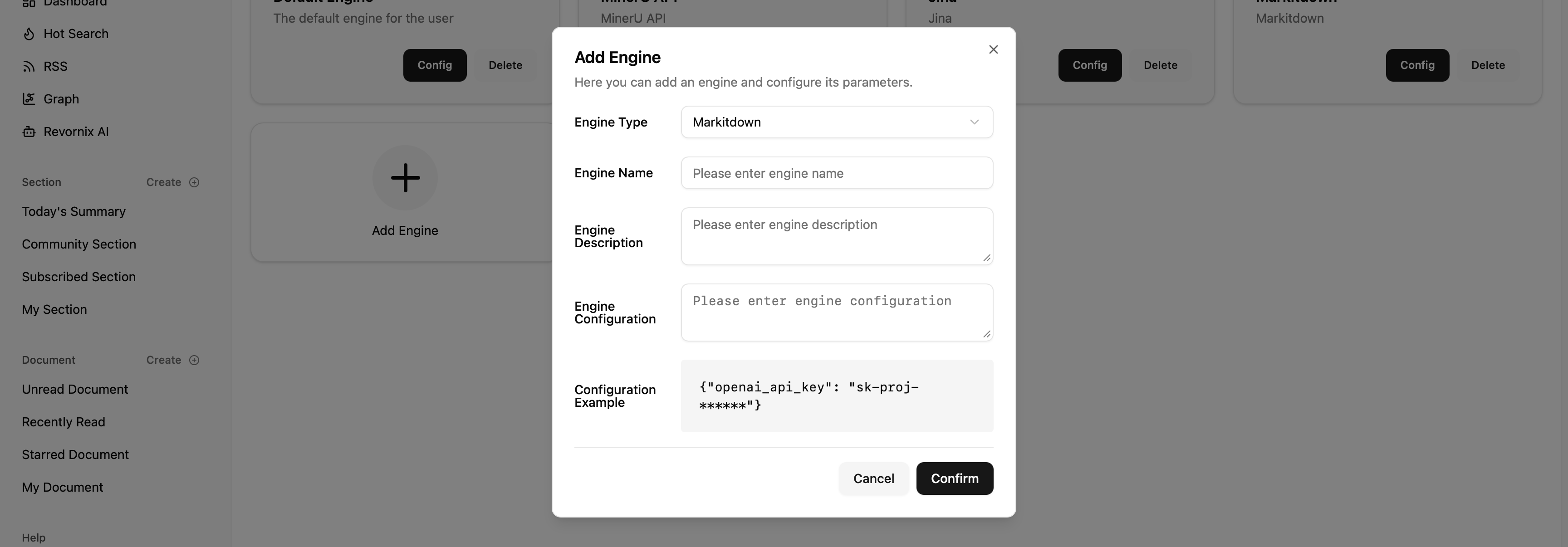Viewport: 1568px width, 547px height.
Task: Click the Hot Search flame icon
Action: click(29, 34)
